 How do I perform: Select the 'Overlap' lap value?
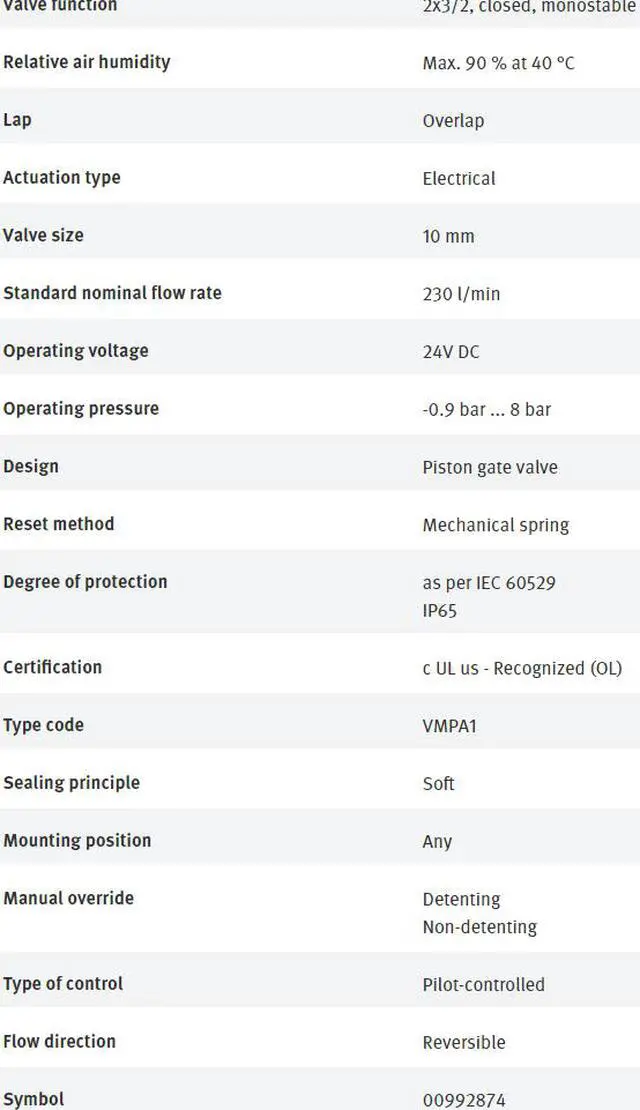[453, 121]
